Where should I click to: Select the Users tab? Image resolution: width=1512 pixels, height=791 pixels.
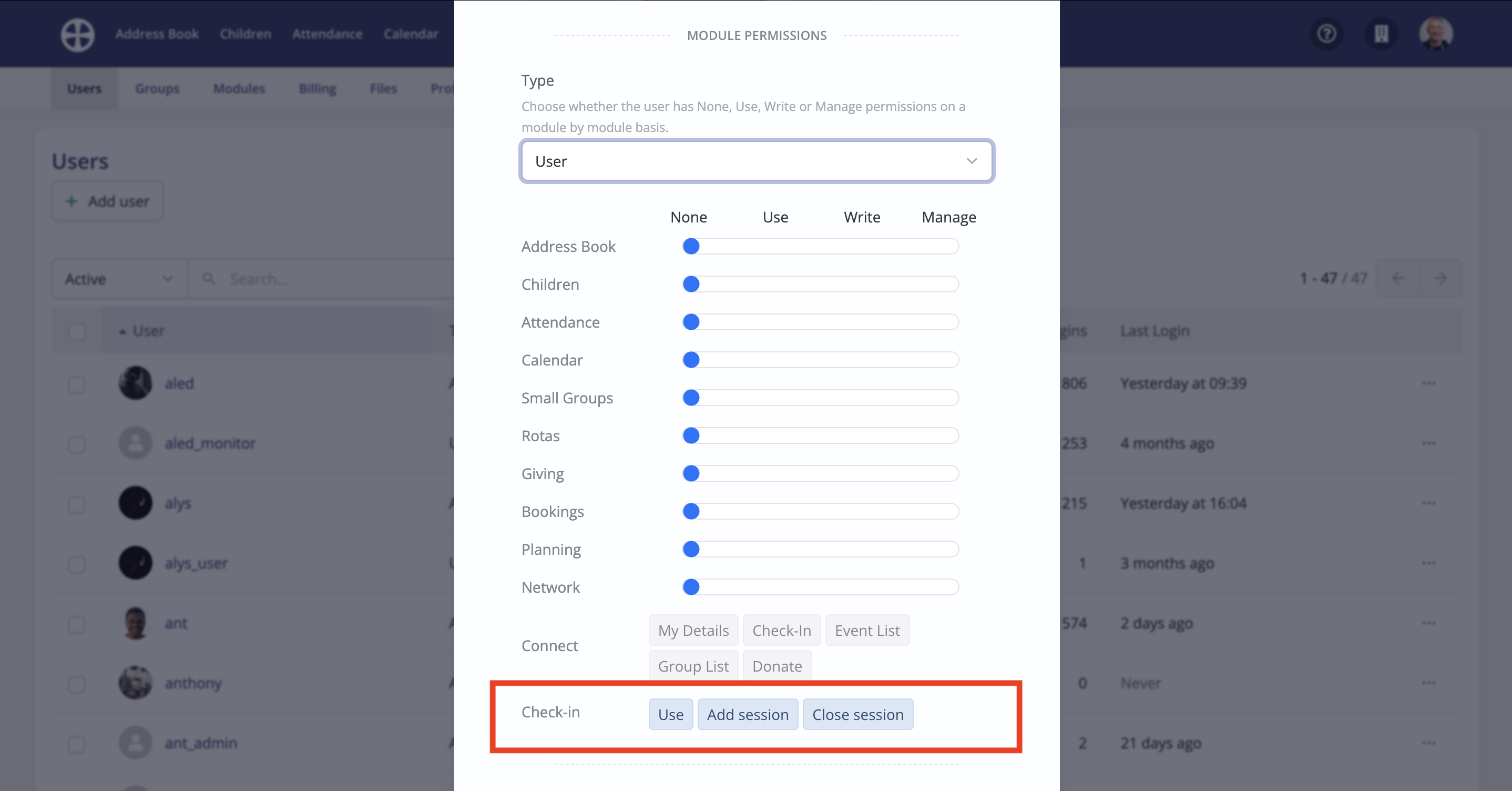[84, 89]
